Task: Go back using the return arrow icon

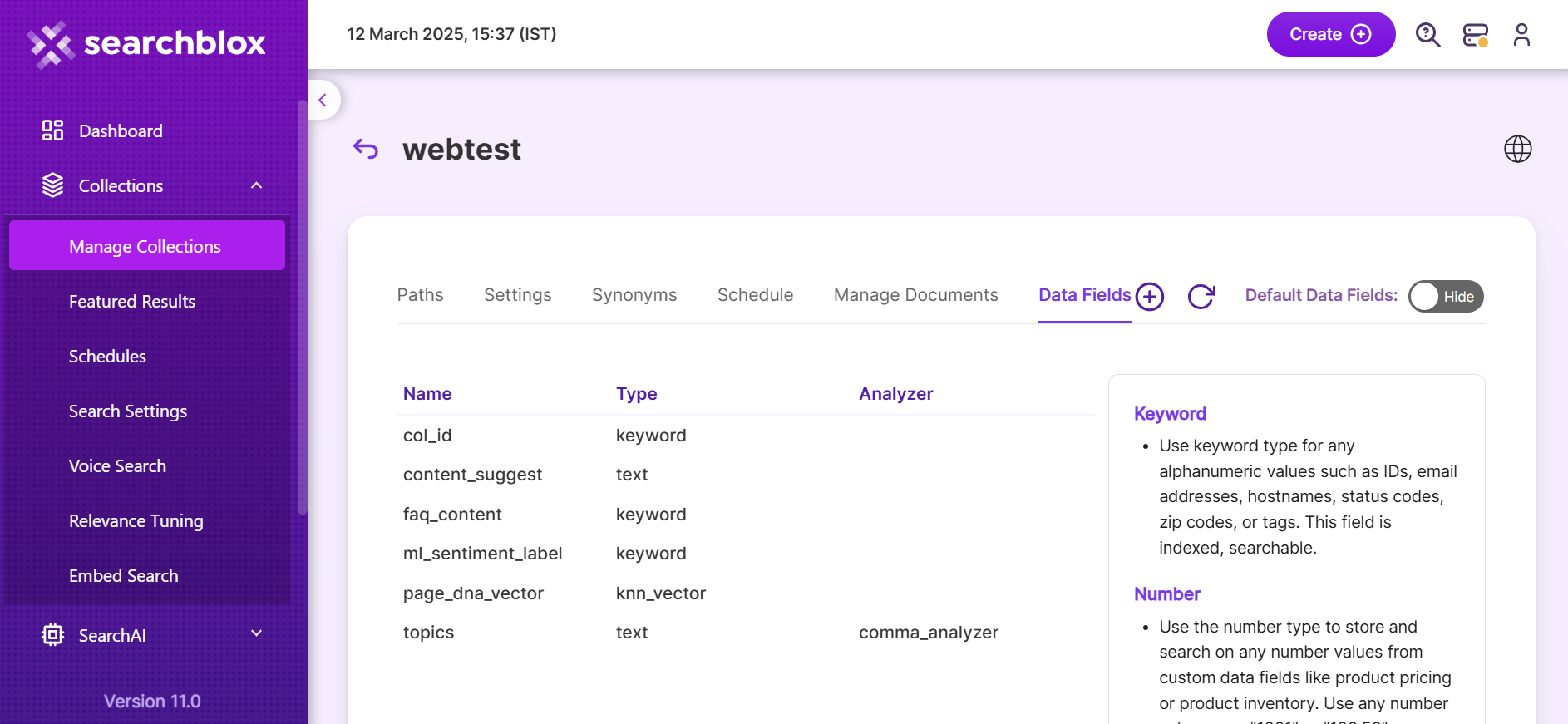Action: click(366, 149)
